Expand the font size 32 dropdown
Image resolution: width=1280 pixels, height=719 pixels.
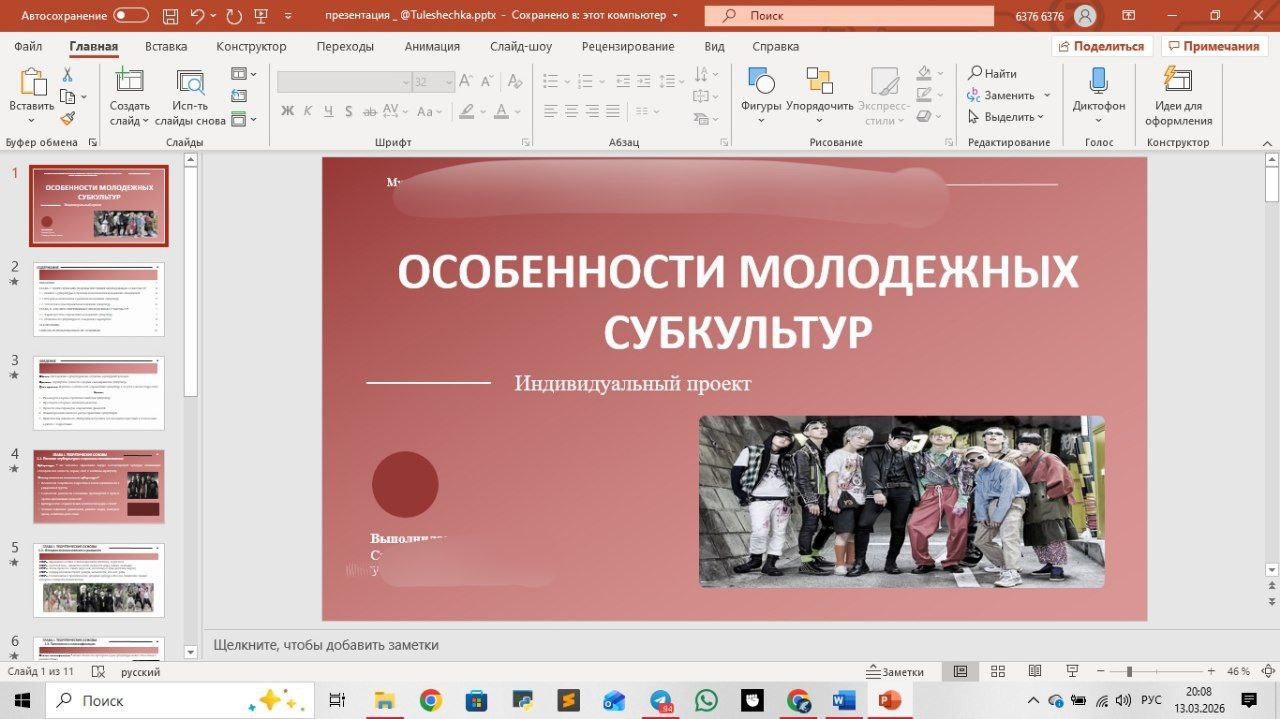[x=449, y=82]
